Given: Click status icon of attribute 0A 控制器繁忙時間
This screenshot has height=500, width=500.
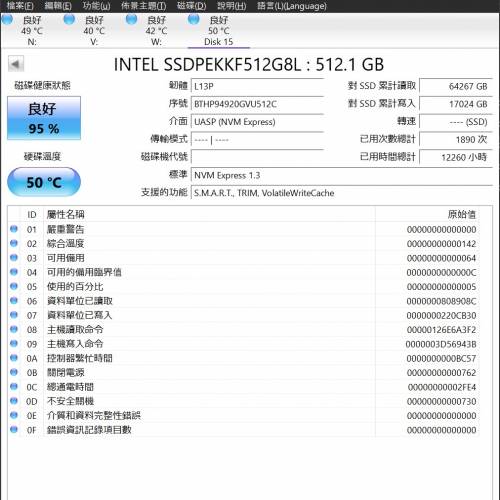Looking at the screenshot, I should coord(14,358).
